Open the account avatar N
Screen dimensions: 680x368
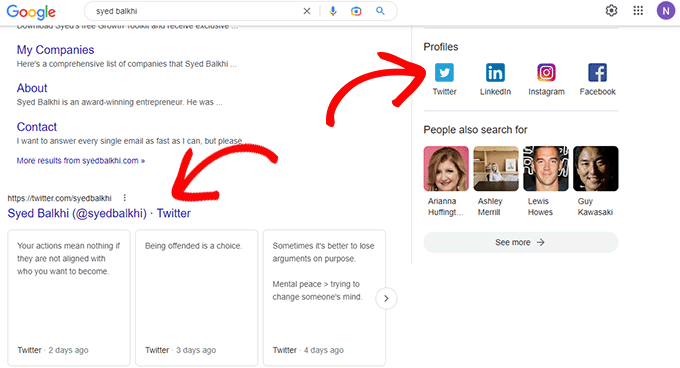tap(665, 11)
